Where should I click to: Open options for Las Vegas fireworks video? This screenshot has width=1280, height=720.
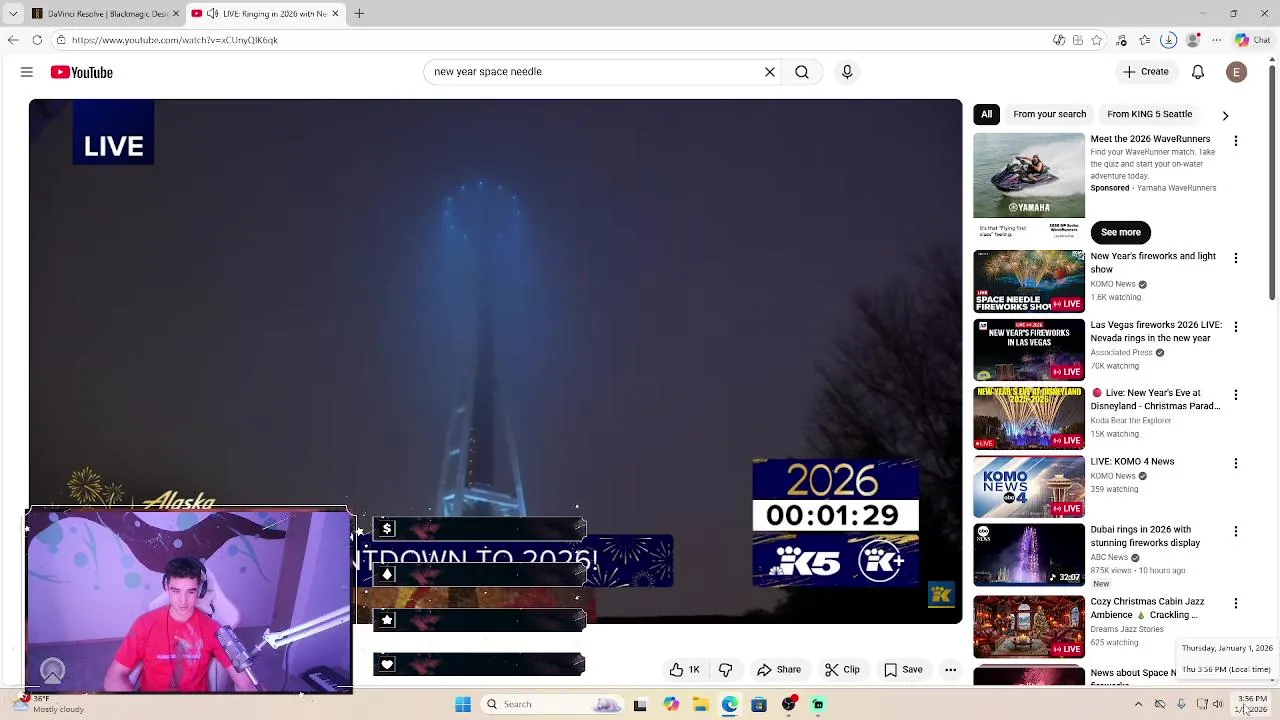pyautogui.click(x=1236, y=327)
